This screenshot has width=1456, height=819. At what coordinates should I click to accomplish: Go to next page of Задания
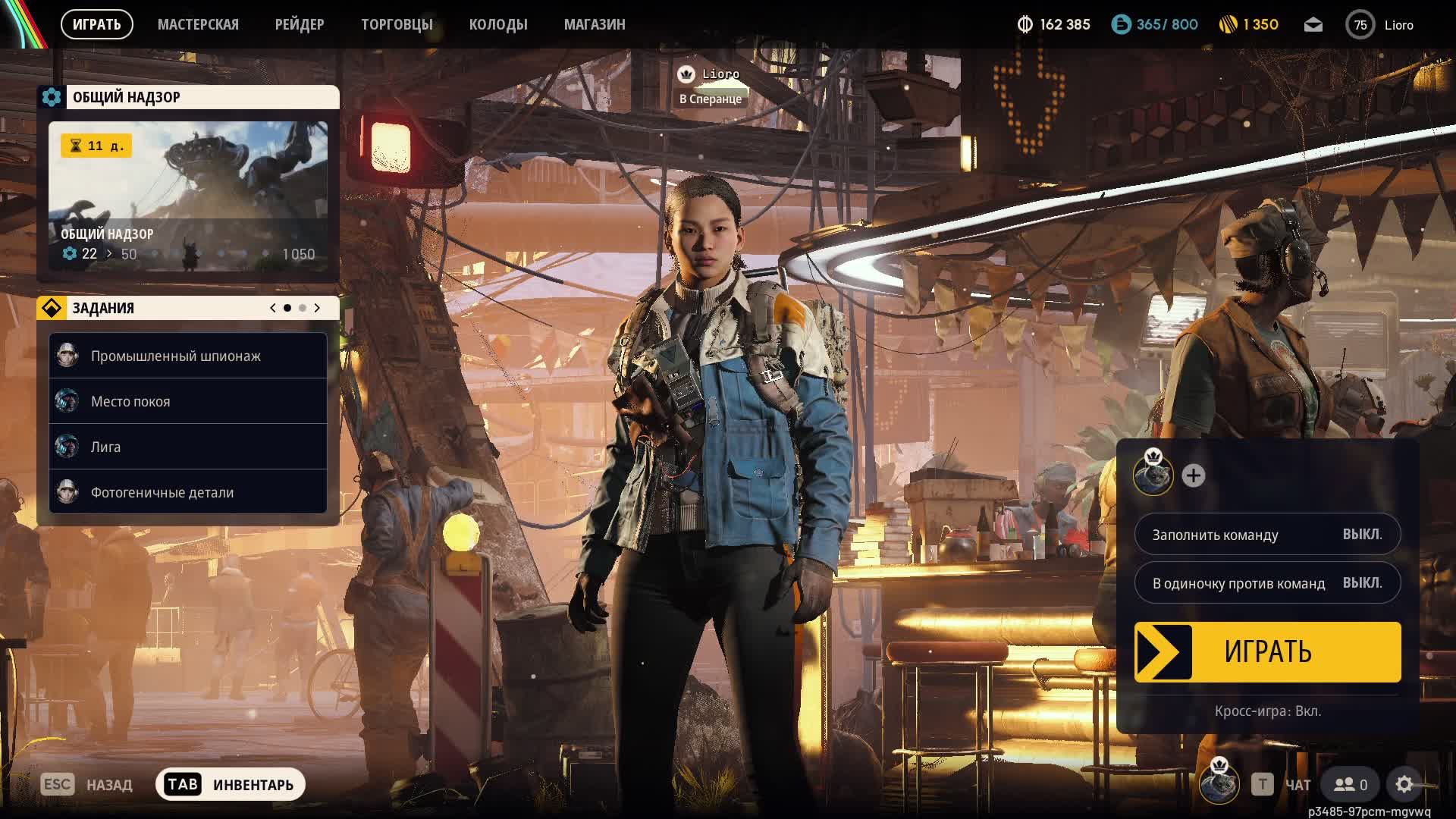(317, 308)
